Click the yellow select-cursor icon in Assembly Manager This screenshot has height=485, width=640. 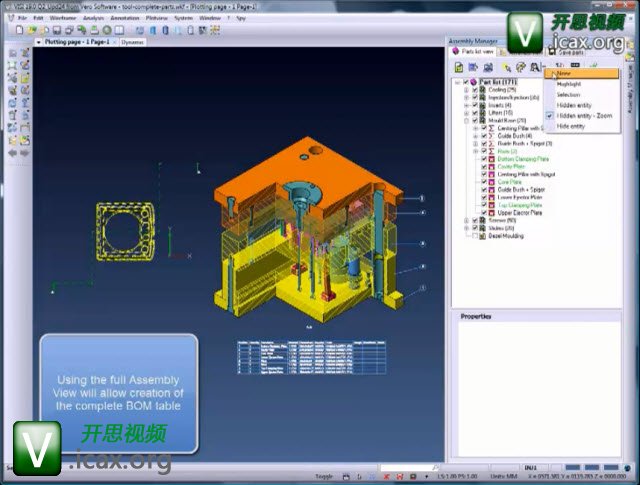(507, 67)
